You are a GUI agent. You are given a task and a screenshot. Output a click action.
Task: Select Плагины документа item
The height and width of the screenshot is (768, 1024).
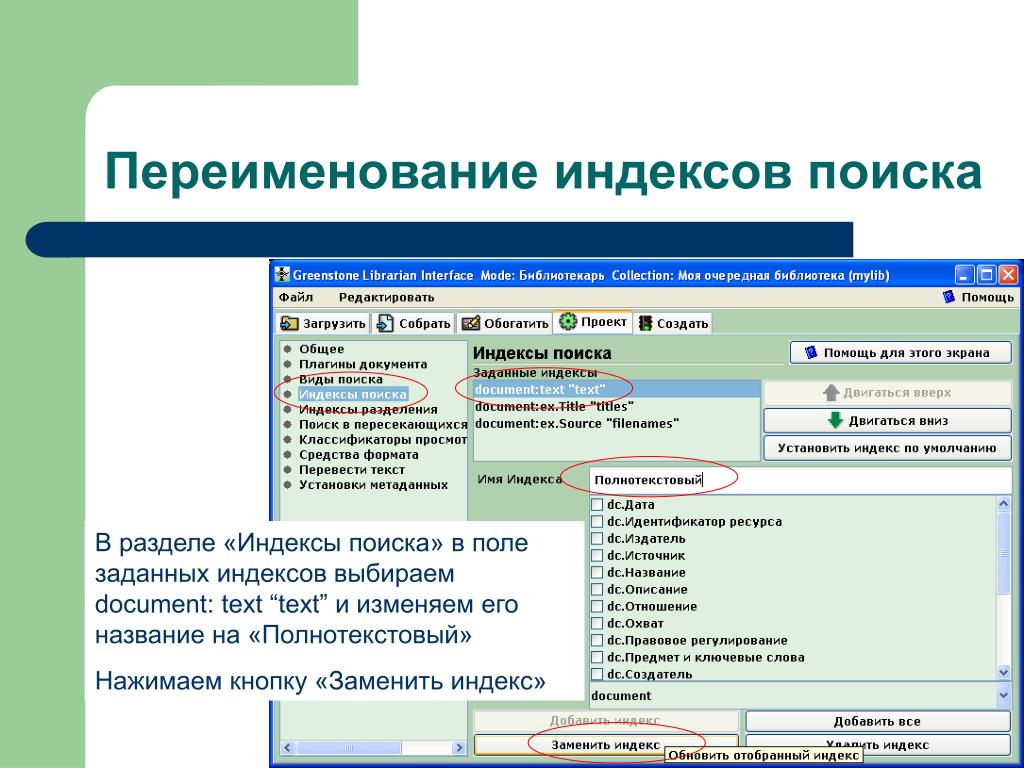point(362,364)
